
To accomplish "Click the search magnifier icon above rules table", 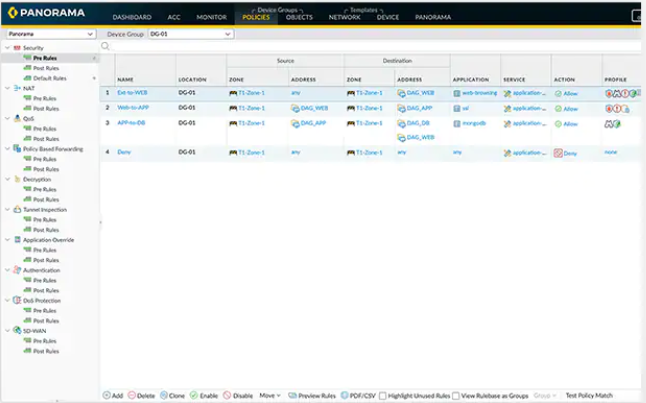I will (x=106, y=47).
